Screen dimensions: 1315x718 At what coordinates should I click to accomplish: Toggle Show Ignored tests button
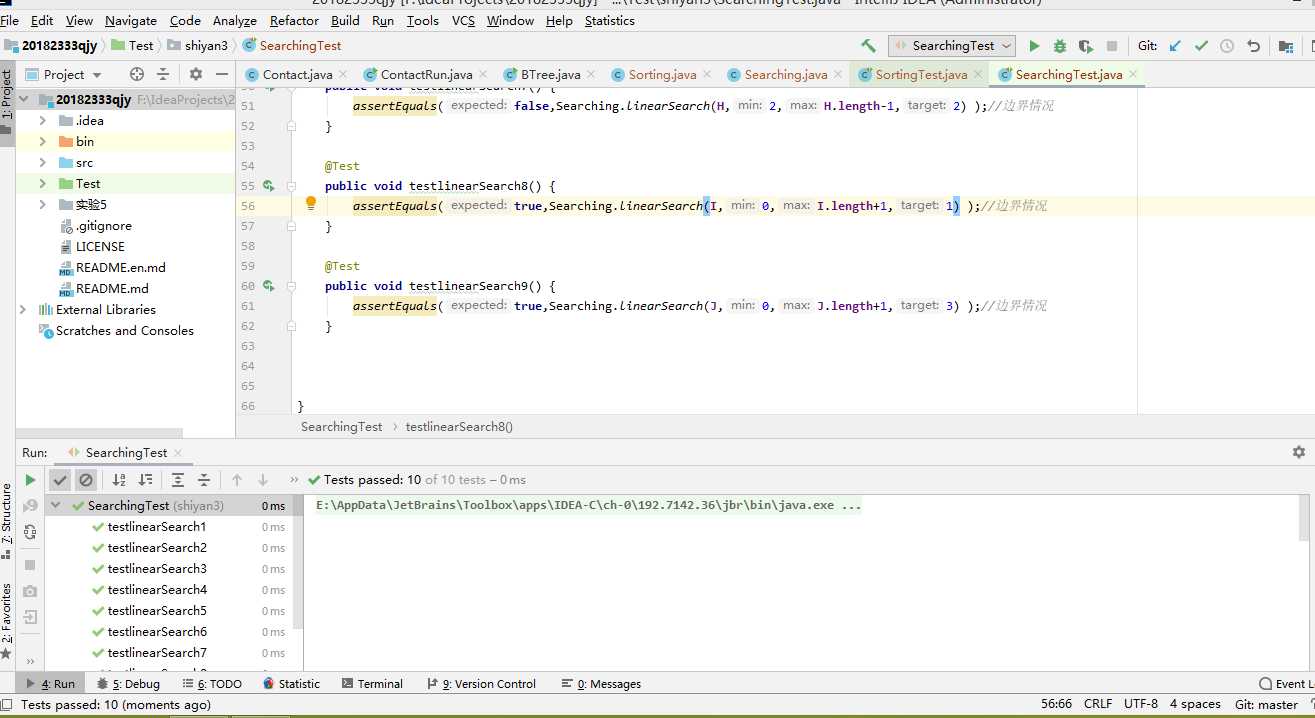point(86,480)
